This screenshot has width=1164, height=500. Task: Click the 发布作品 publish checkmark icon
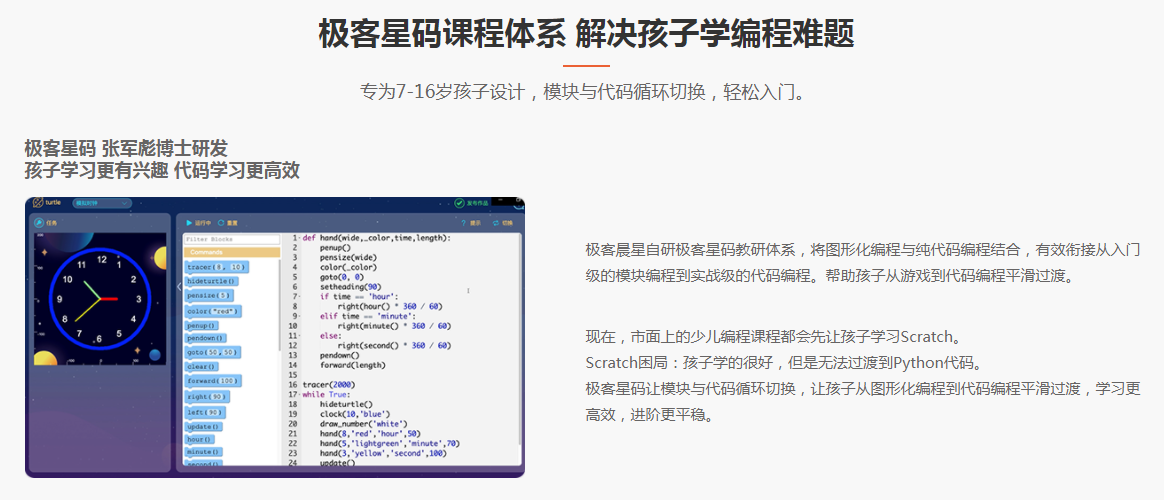click(x=460, y=203)
